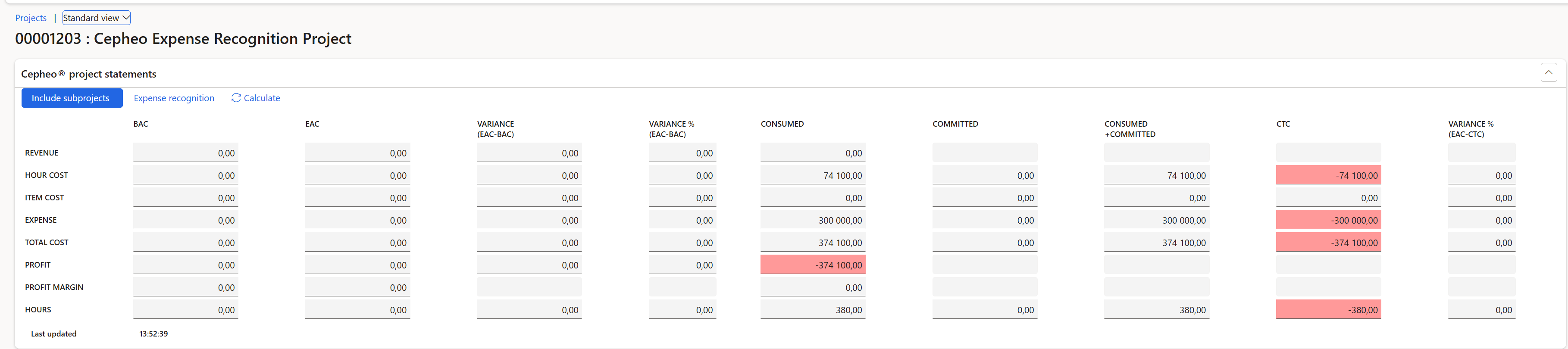Collapse the Cepheo project statements section
This screenshot has width=1568, height=349.
(1549, 72)
